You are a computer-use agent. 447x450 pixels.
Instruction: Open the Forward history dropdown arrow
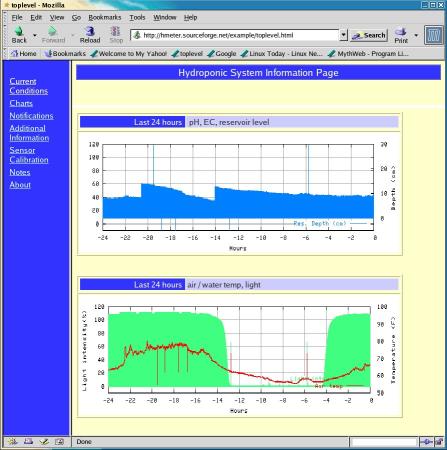(72, 35)
